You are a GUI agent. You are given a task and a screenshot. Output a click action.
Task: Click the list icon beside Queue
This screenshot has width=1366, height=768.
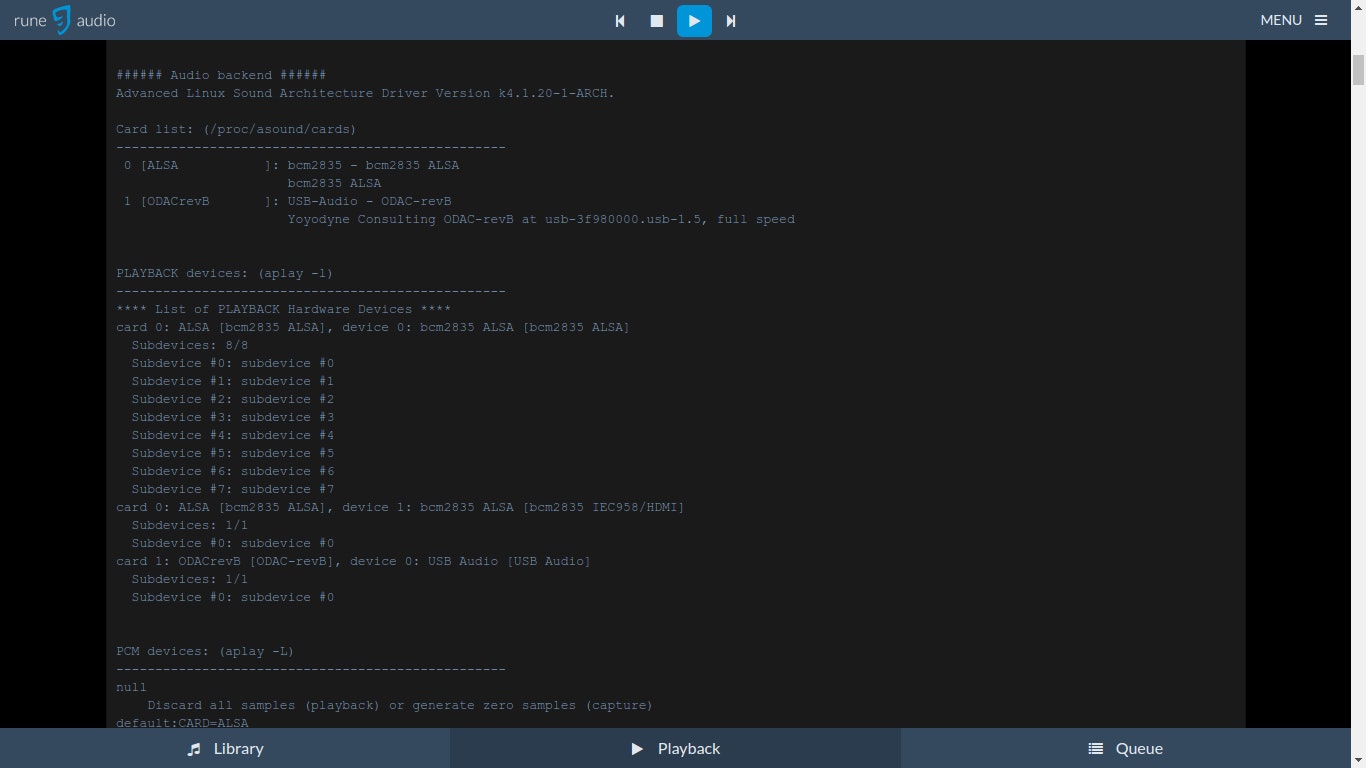point(1096,749)
